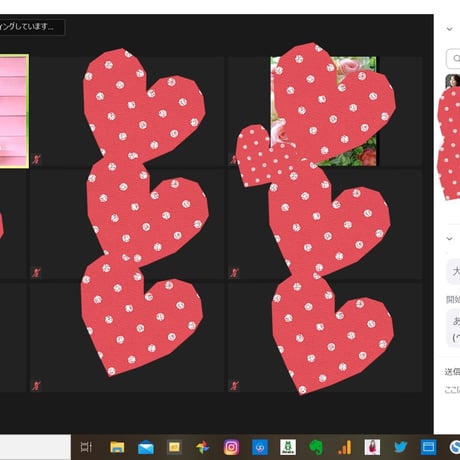Open Google Photos pinwheel icon
Viewport: 460px width, 460px height.
coord(202,448)
